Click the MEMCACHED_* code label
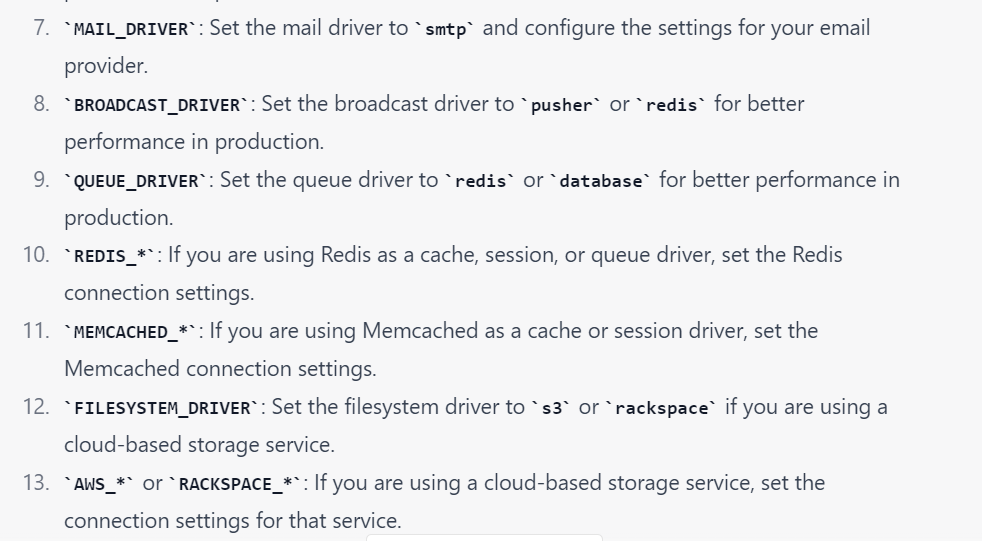The image size is (982, 541). click(x=131, y=332)
